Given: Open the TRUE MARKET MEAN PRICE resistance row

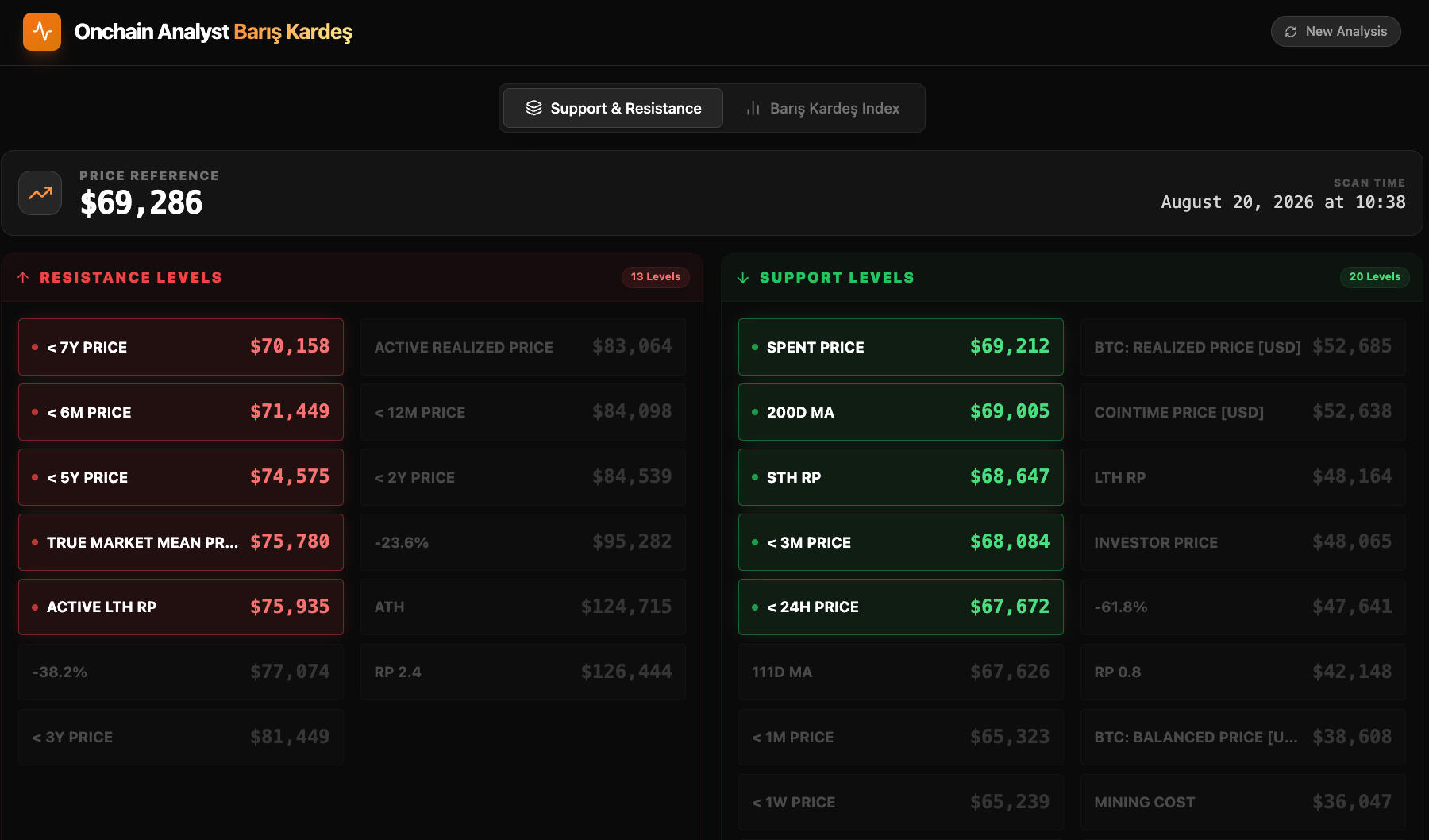Looking at the screenshot, I should click(181, 542).
